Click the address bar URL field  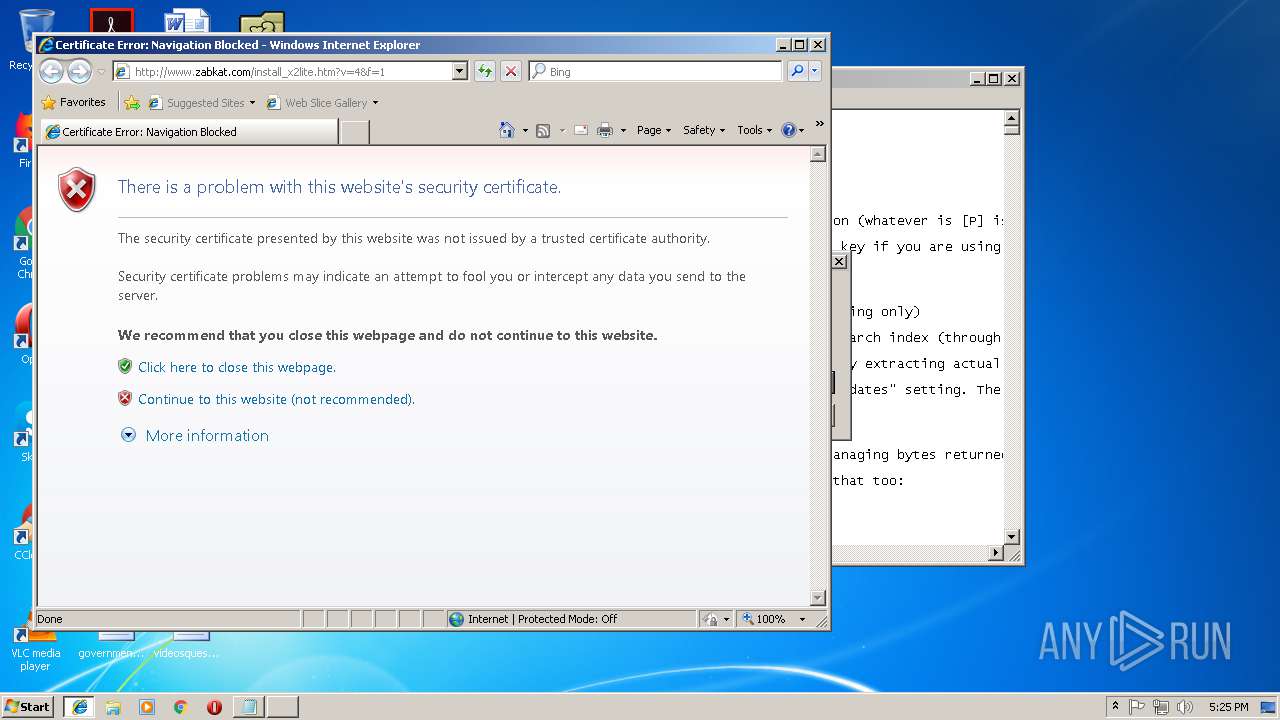pos(281,71)
